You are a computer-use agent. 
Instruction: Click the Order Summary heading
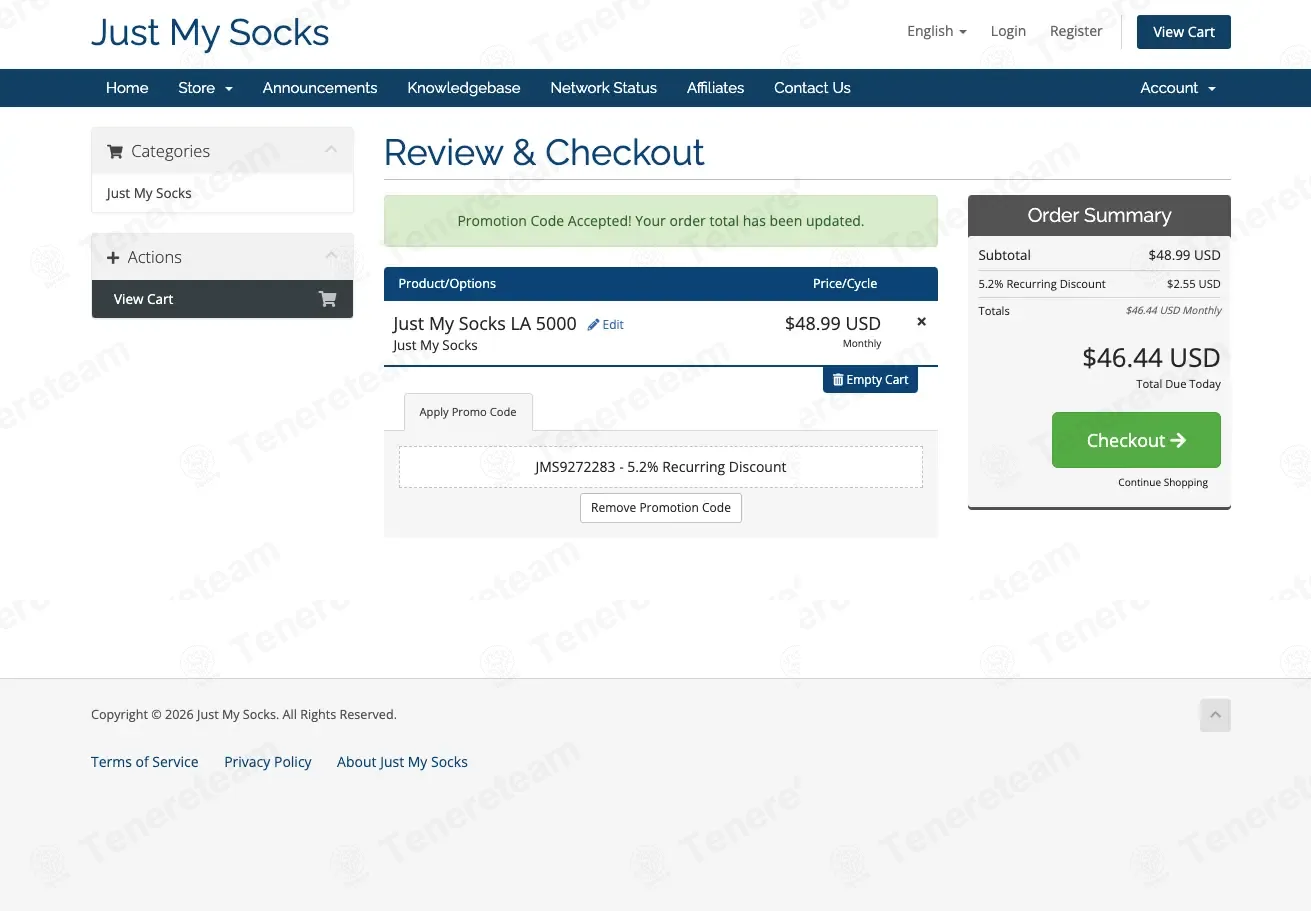click(x=1099, y=216)
